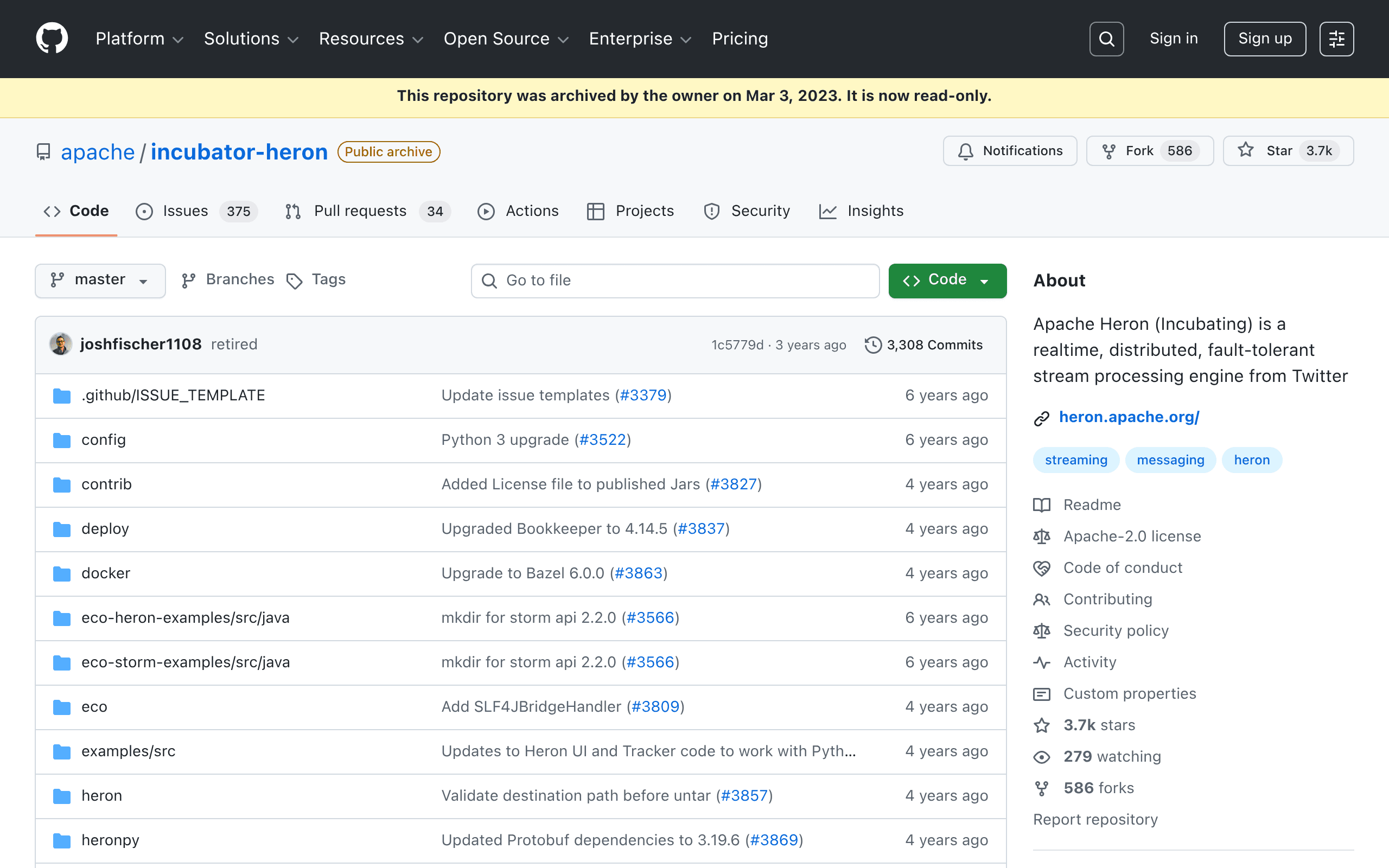Click the Sign up button
1389x868 pixels.
[1265, 39]
